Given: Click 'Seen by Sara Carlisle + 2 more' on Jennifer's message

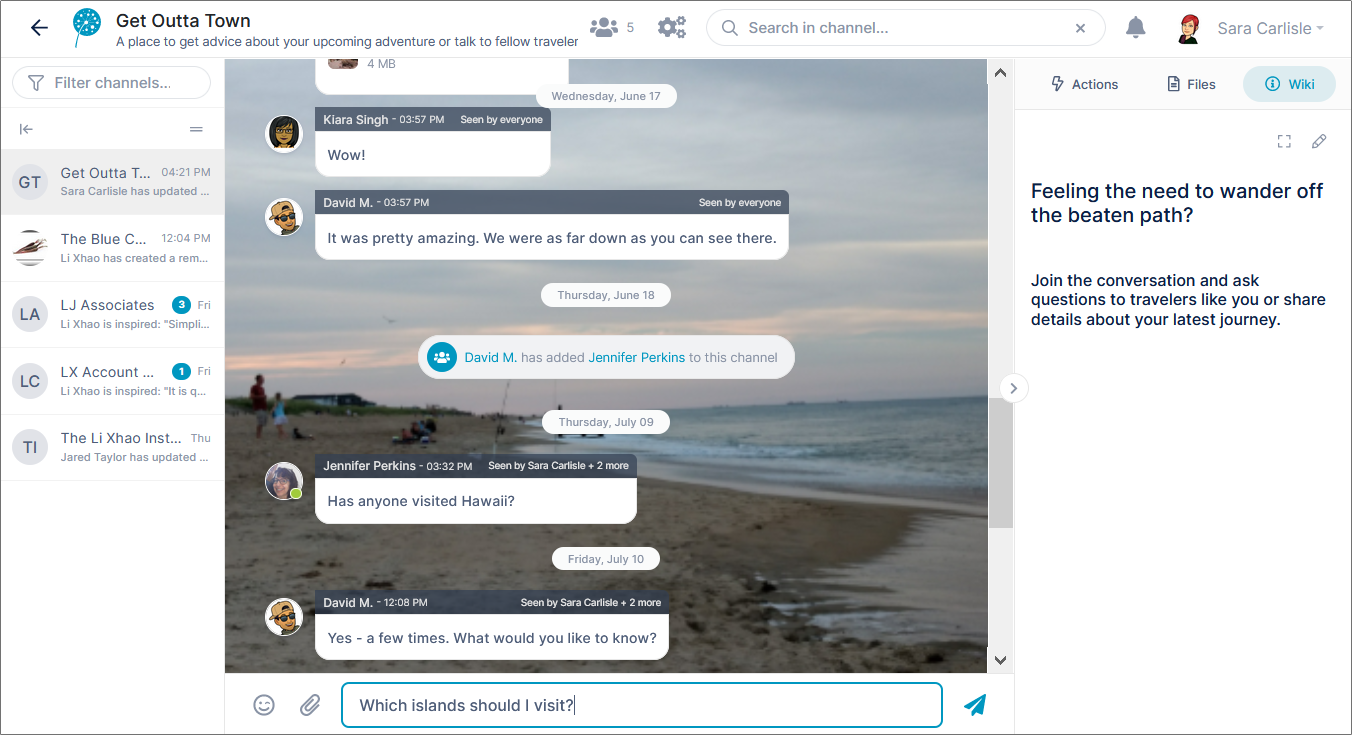Looking at the screenshot, I should pos(558,466).
